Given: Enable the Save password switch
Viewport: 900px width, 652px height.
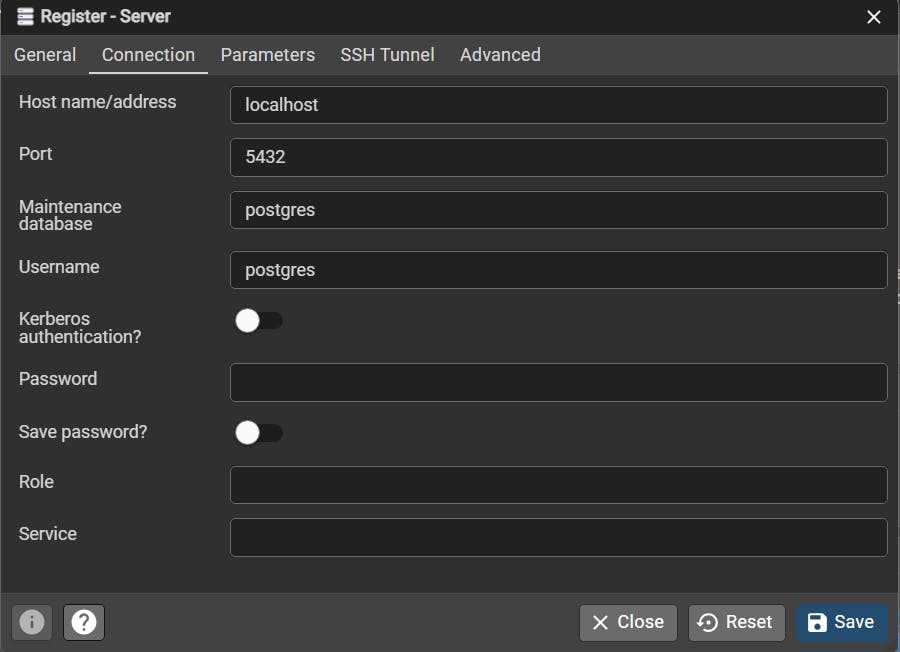Looking at the screenshot, I should point(258,433).
